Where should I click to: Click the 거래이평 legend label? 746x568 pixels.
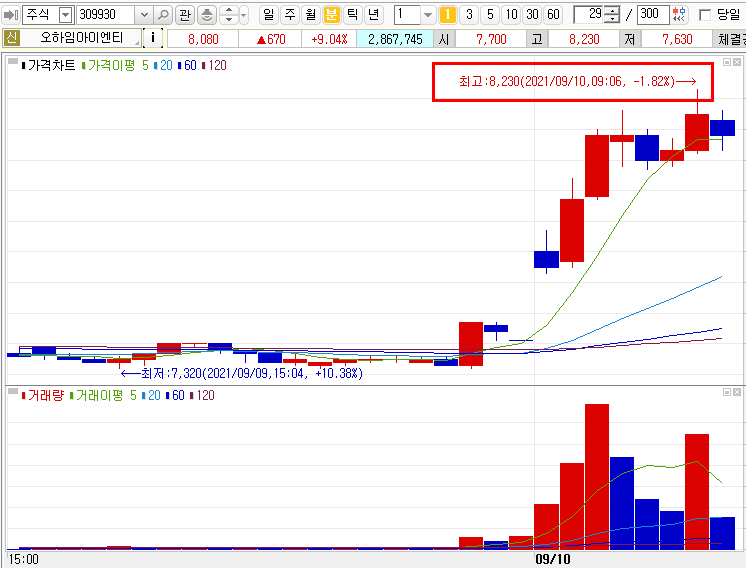point(97,395)
